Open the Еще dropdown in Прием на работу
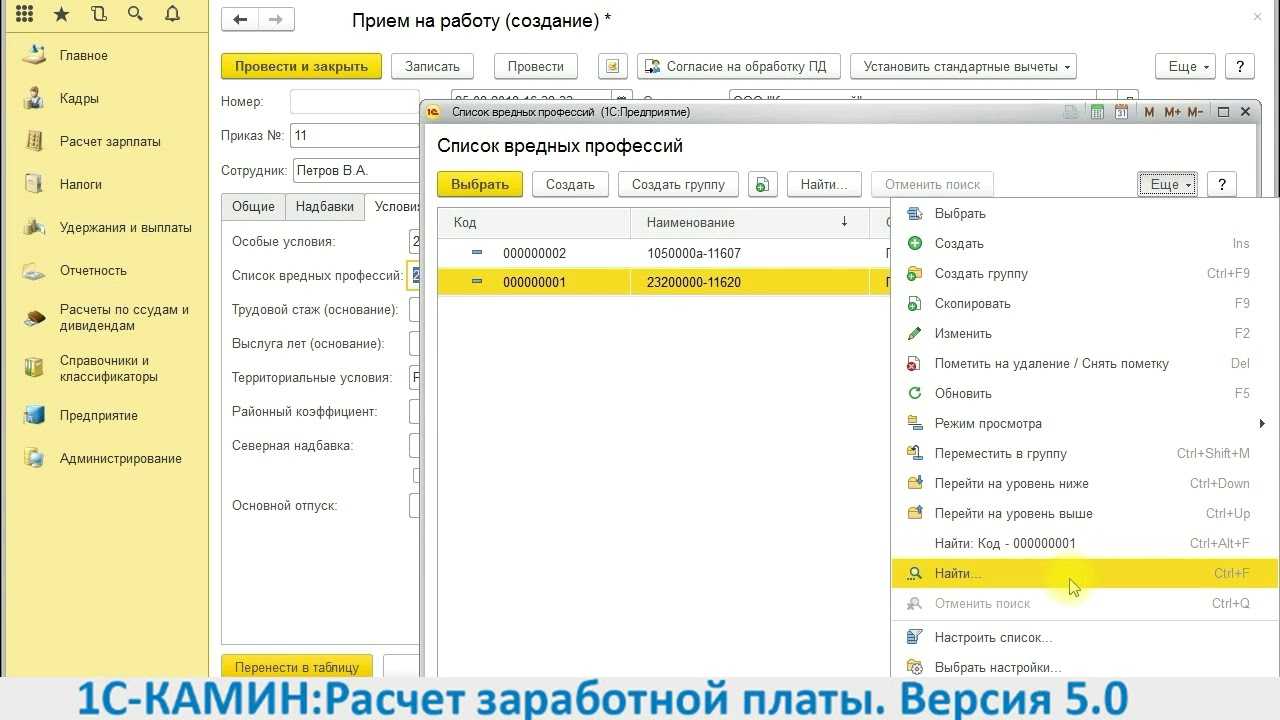 tap(1185, 66)
